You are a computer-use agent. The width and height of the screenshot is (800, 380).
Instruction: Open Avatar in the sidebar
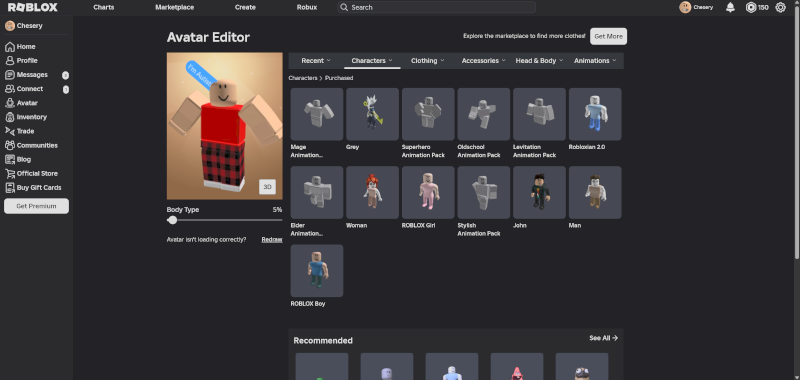(x=21, y=103)
